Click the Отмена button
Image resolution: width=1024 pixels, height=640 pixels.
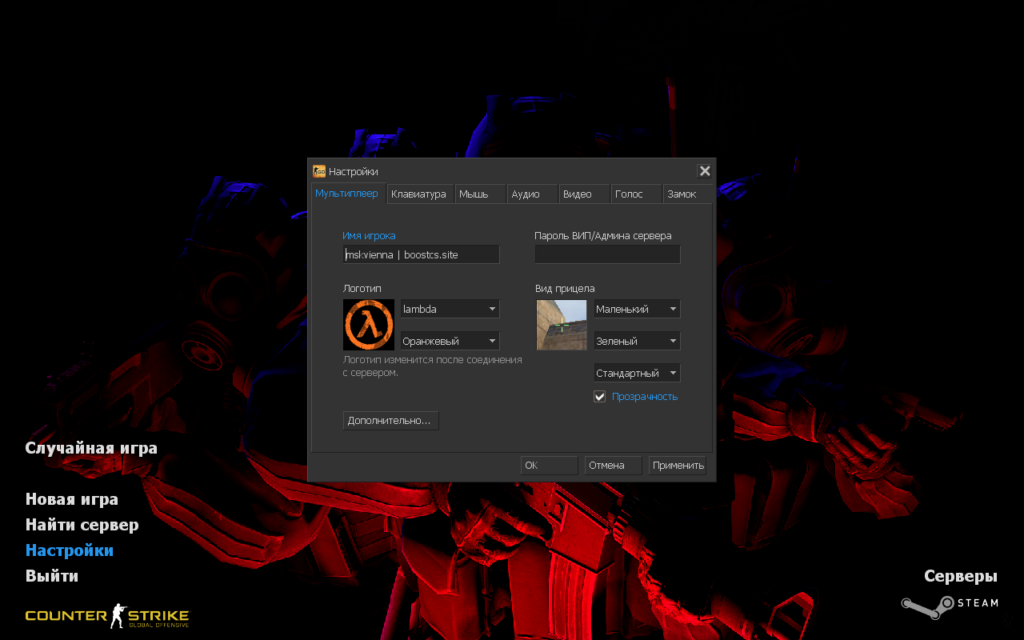pyautogui.click(x=613, y=465)
